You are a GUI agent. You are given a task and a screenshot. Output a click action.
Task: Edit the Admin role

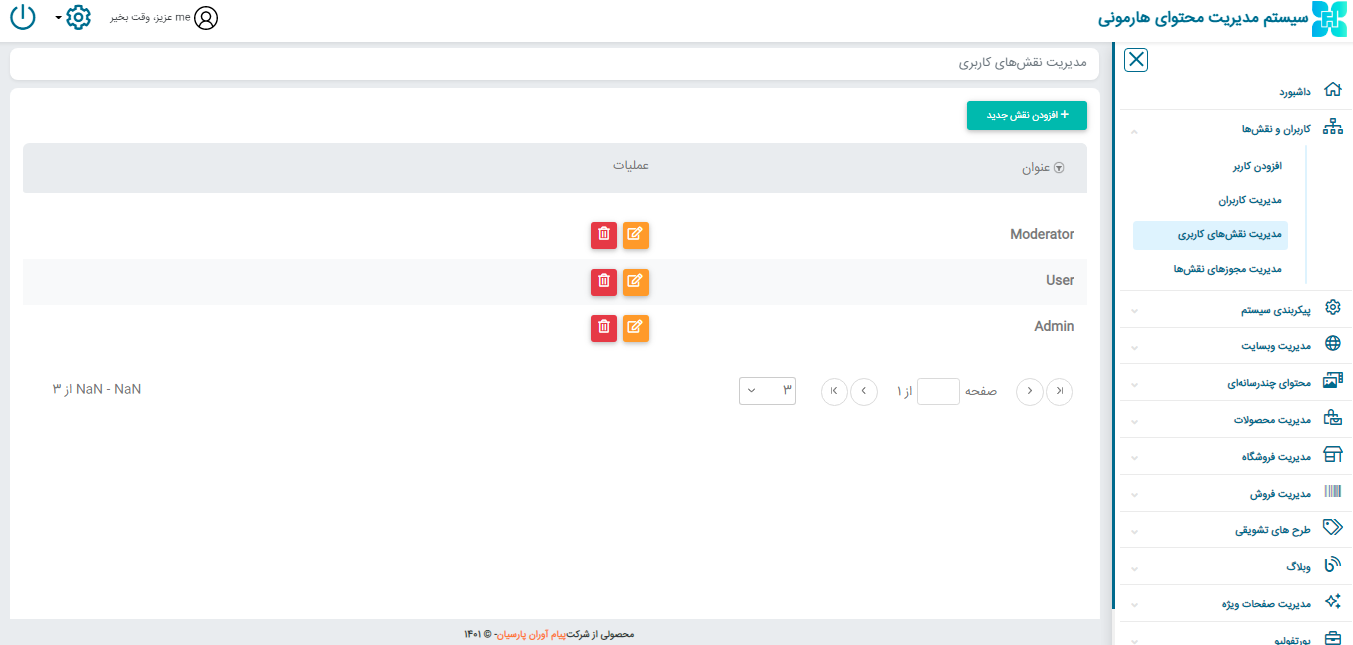point(635,328)
